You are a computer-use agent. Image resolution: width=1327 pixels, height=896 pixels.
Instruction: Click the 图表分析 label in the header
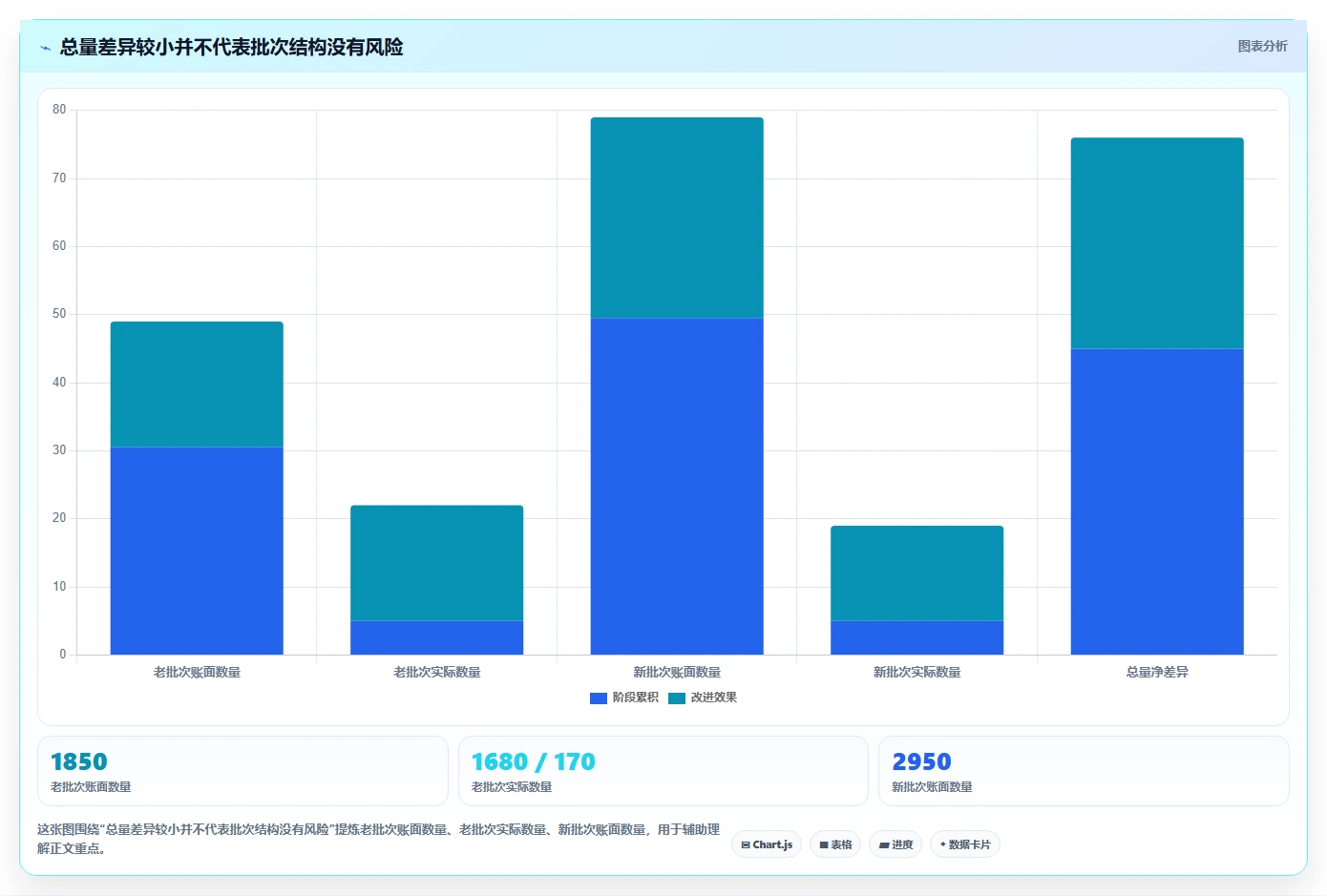(x=1262, y=46)
